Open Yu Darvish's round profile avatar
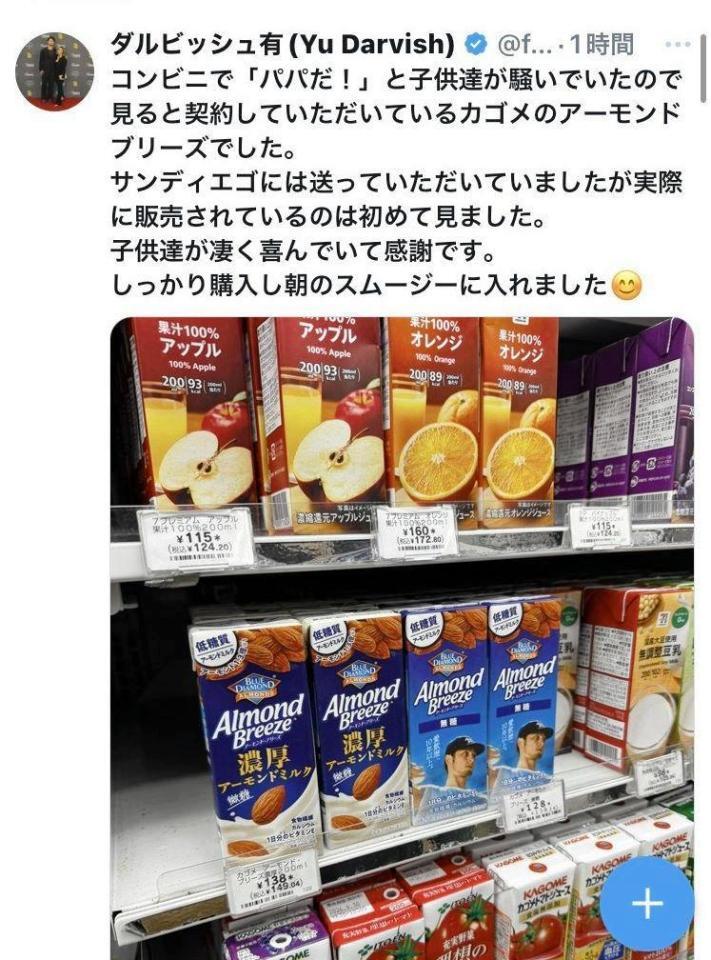 click(x=55, y=71)
